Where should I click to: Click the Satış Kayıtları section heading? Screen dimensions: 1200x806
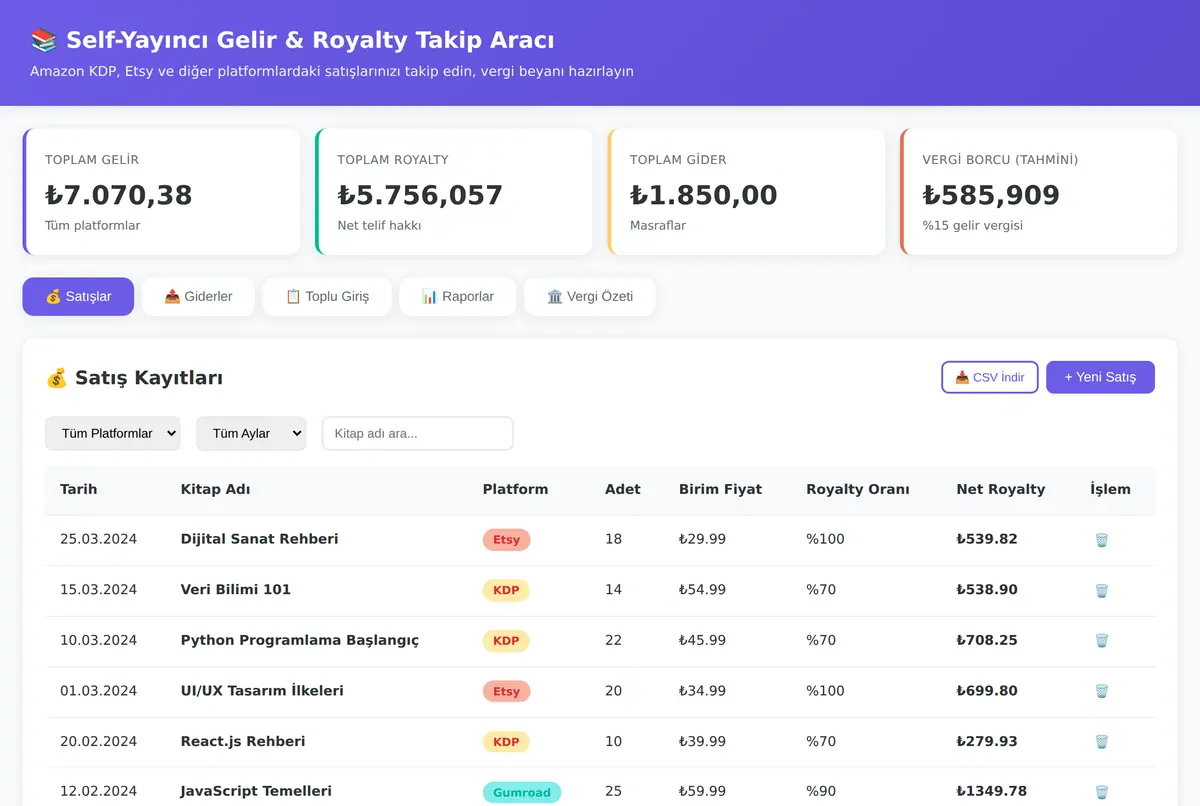pos(134,378)
